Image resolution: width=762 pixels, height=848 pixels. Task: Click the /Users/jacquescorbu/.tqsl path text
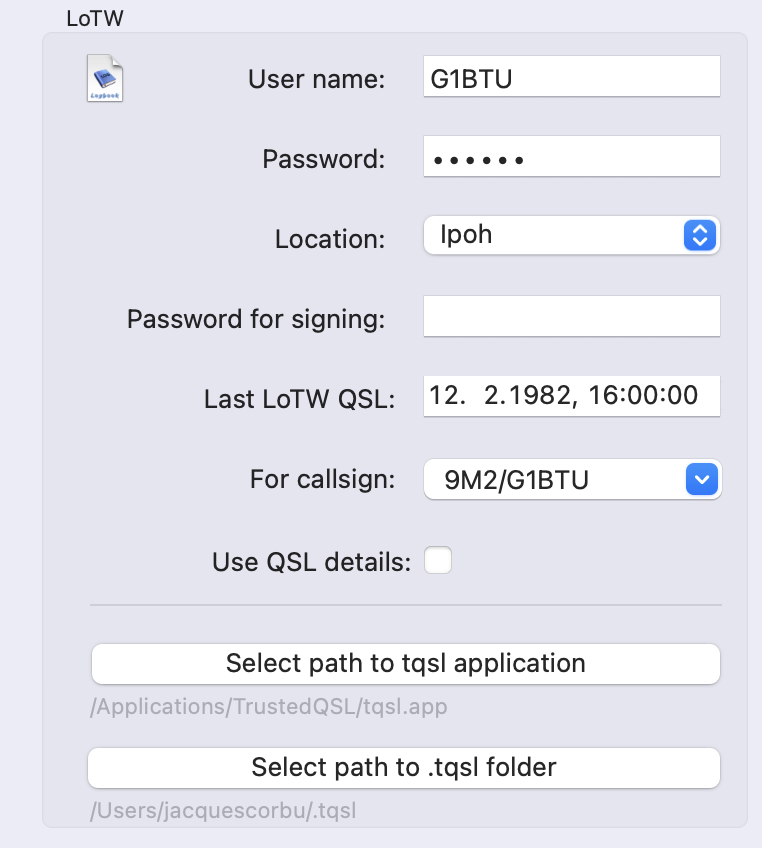tap(223, 810)
